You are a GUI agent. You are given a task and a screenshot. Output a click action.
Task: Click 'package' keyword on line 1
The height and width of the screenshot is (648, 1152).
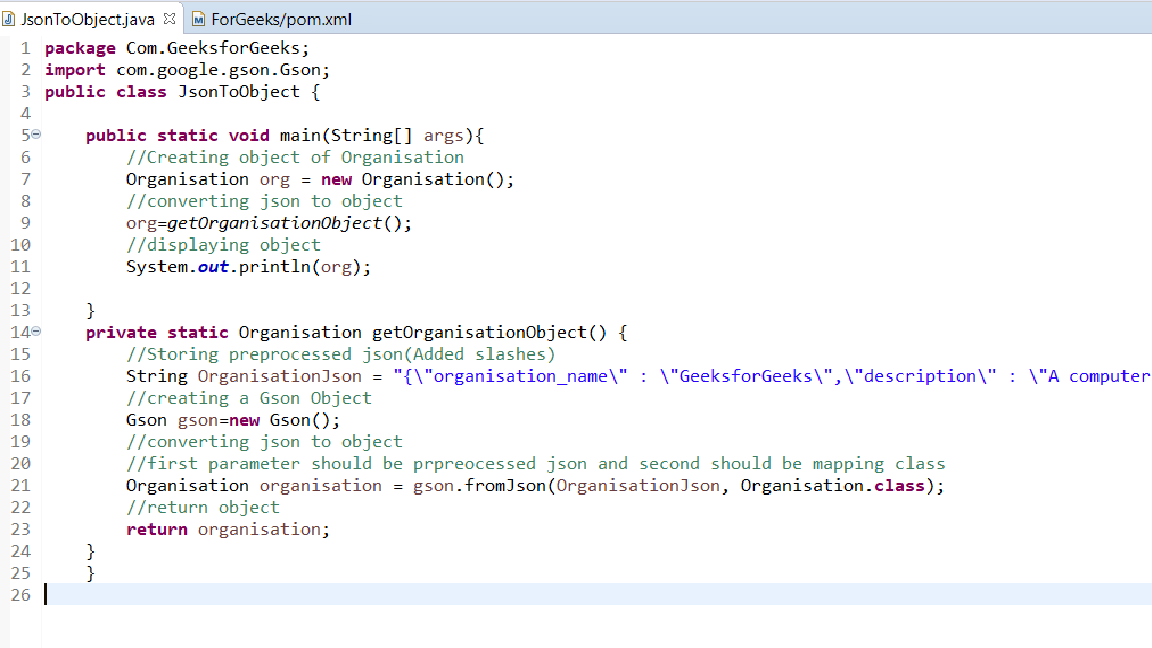80,48
